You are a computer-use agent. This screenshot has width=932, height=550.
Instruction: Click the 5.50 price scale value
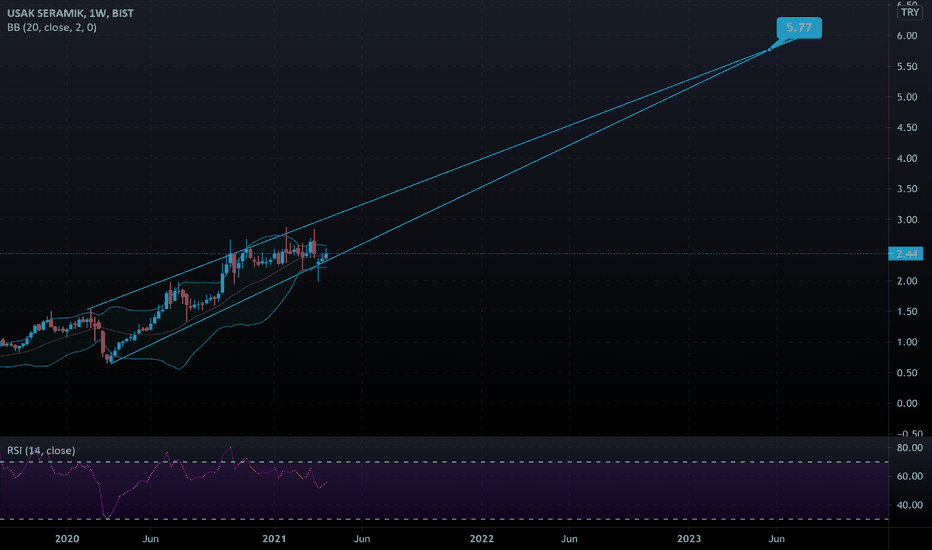click(907, 67)
